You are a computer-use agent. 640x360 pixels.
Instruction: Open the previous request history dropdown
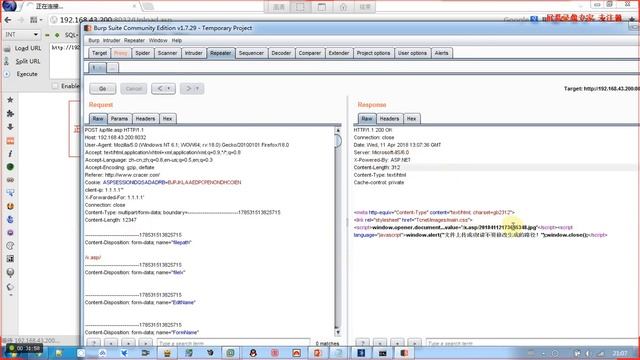[163, 89]
